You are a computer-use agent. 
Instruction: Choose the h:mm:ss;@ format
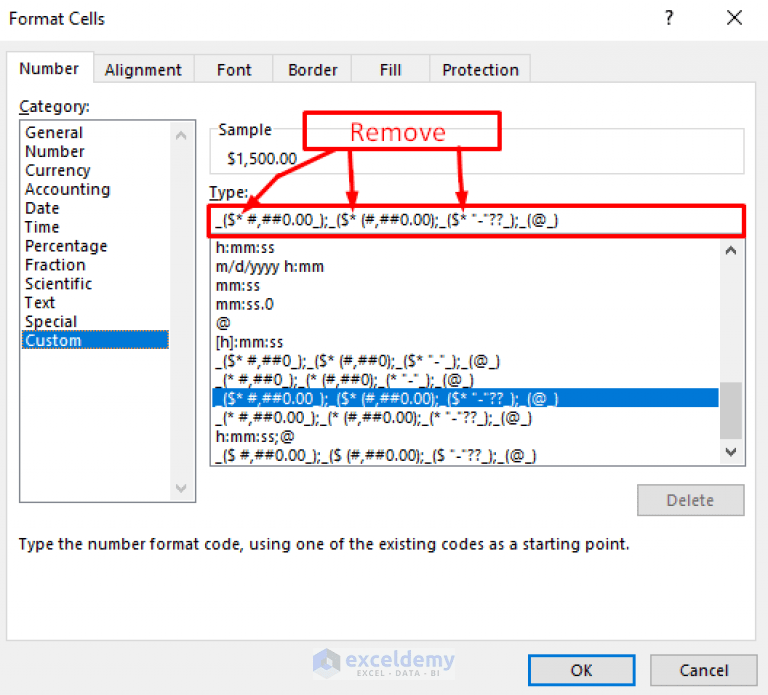pos(465,436)
